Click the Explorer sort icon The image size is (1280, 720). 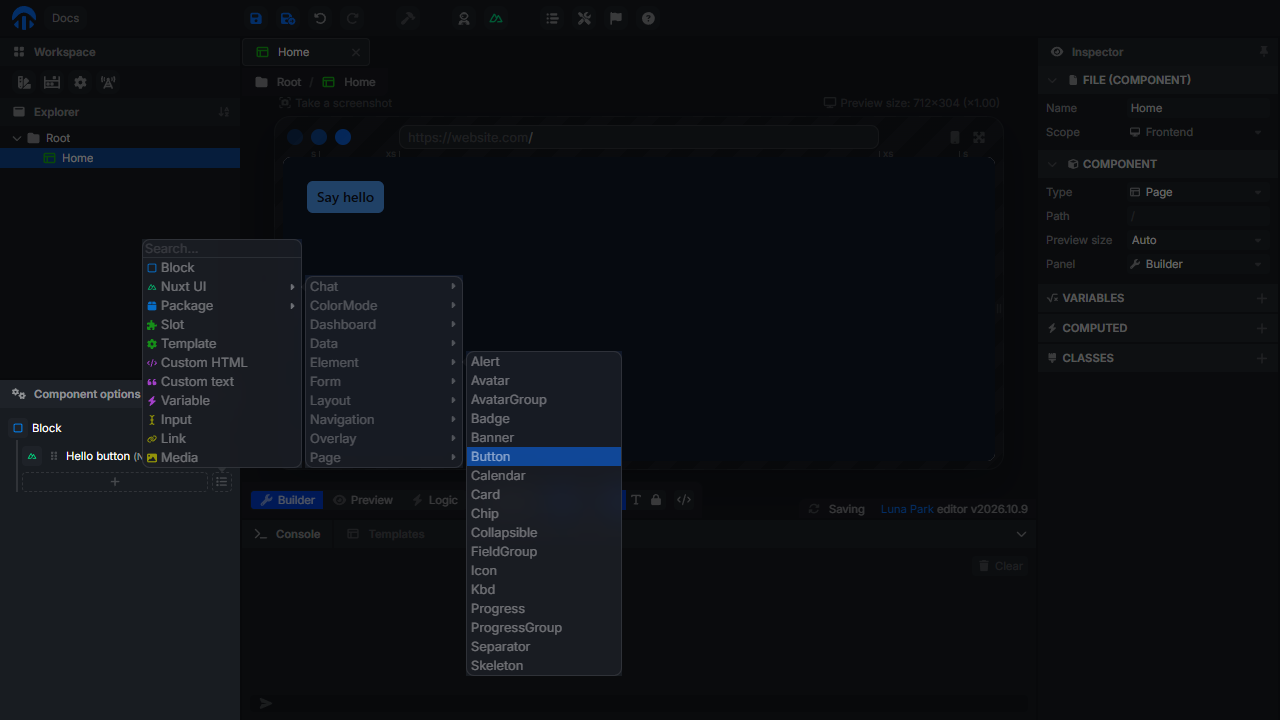(224, 112)
